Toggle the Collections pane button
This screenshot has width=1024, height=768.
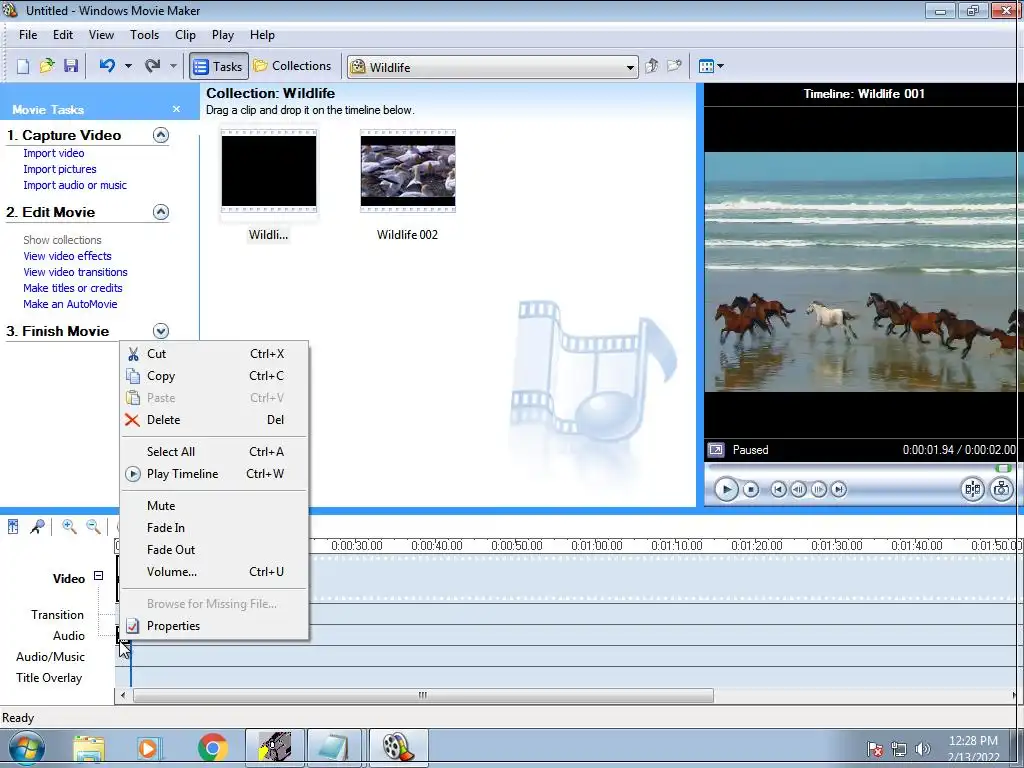pyautogui.click(x=292, y=66)
